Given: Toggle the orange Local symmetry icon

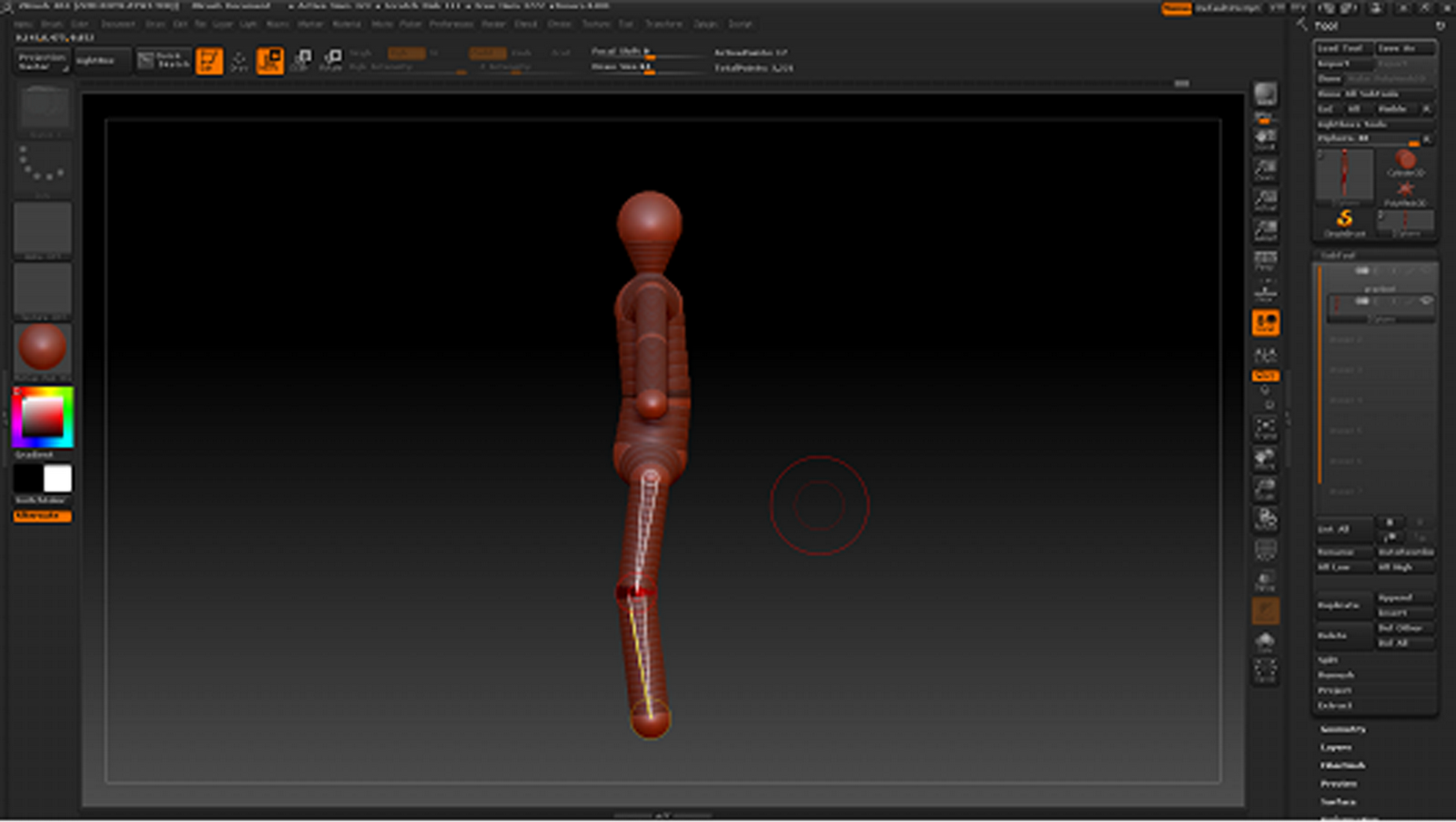Looking at the screenshot, I should coord(1265,323).
